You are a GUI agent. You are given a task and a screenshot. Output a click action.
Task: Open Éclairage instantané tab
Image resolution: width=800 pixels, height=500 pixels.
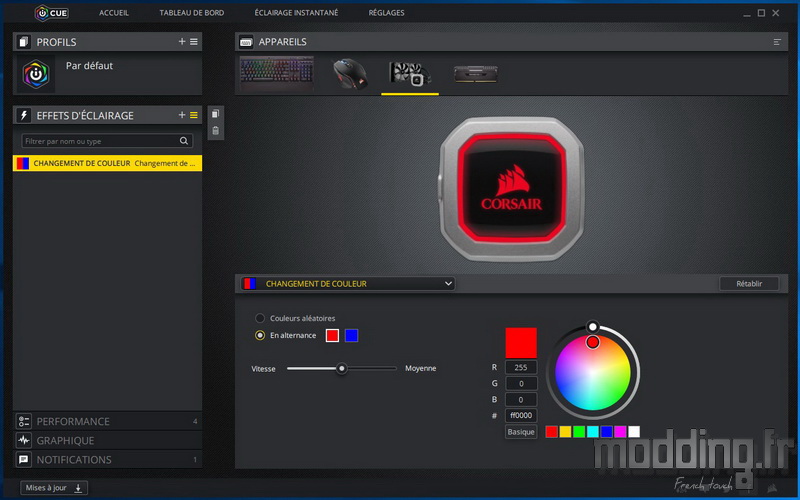[x=296, y=13]
